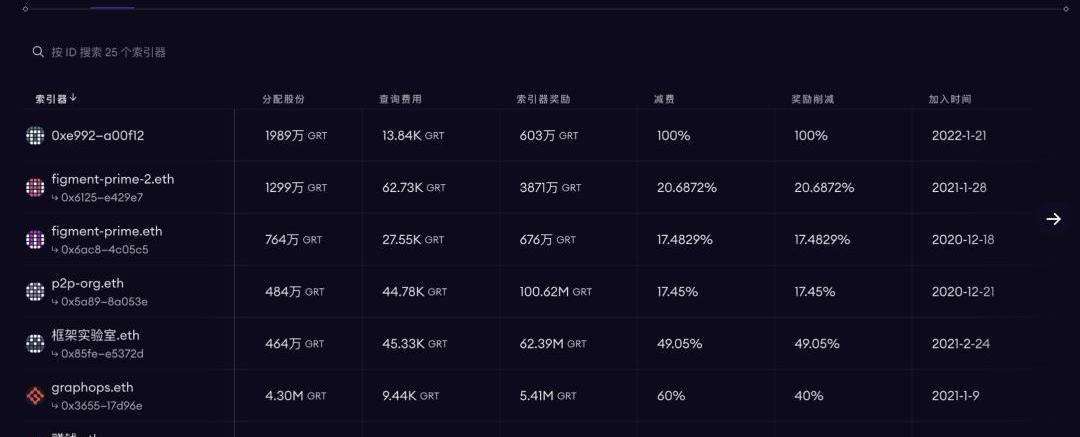Sort by 查询费用 column header
The height and width of the screenshot is (437, 1080).
[400, 99]
